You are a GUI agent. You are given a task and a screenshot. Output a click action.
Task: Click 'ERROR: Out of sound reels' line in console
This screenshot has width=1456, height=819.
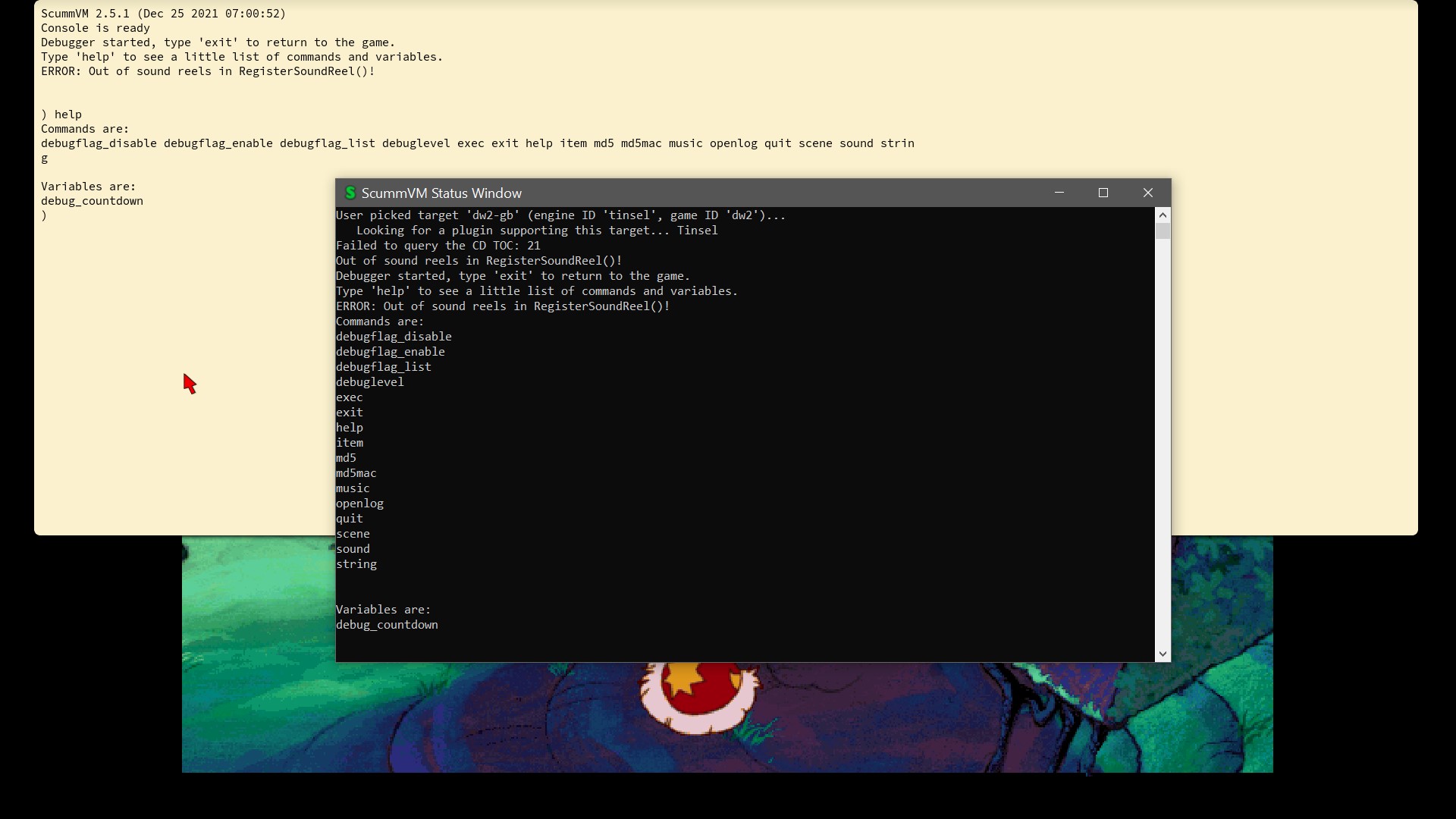tap(208, 71)
